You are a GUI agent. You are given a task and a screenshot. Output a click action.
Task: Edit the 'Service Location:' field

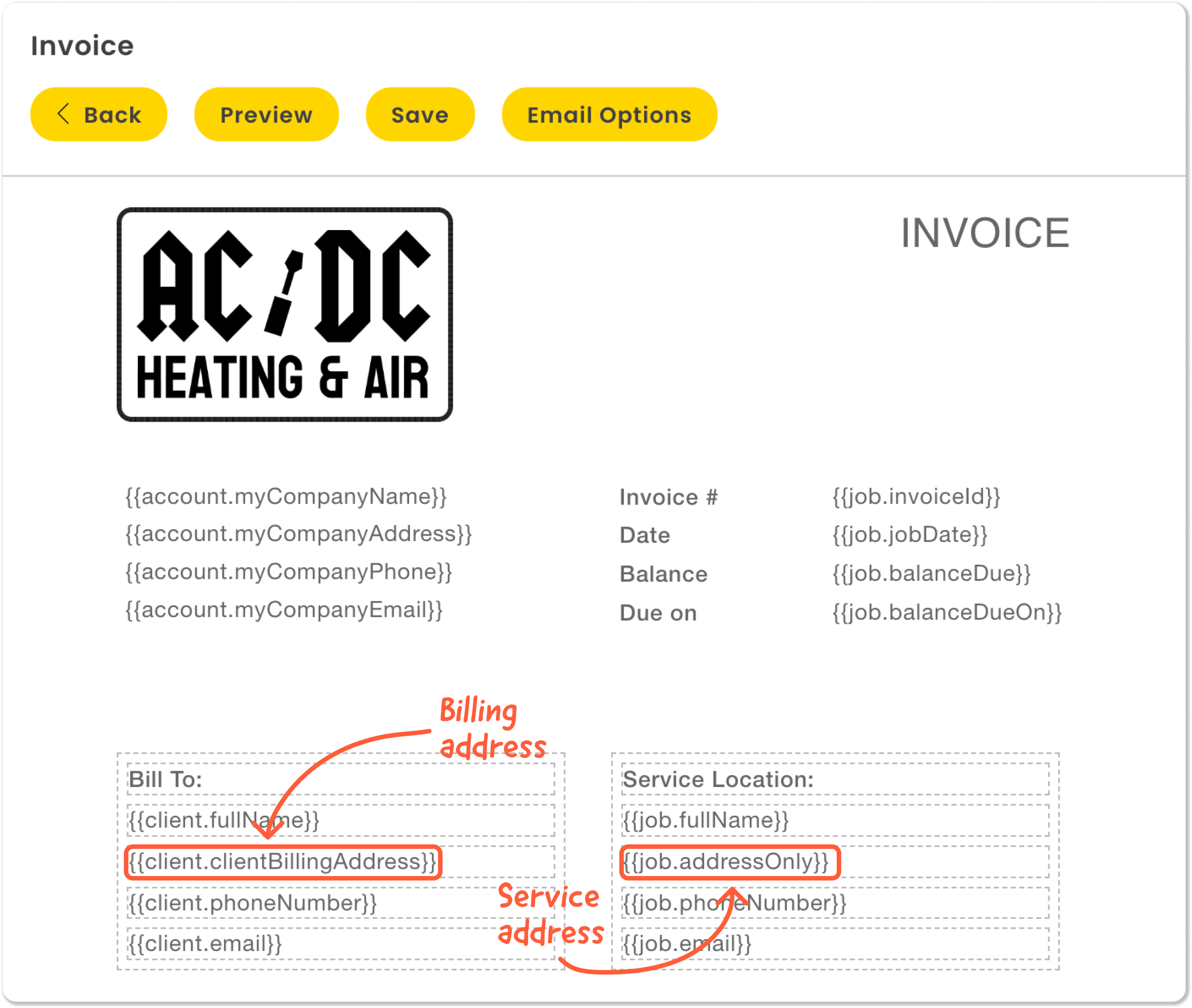pos(835,779)
